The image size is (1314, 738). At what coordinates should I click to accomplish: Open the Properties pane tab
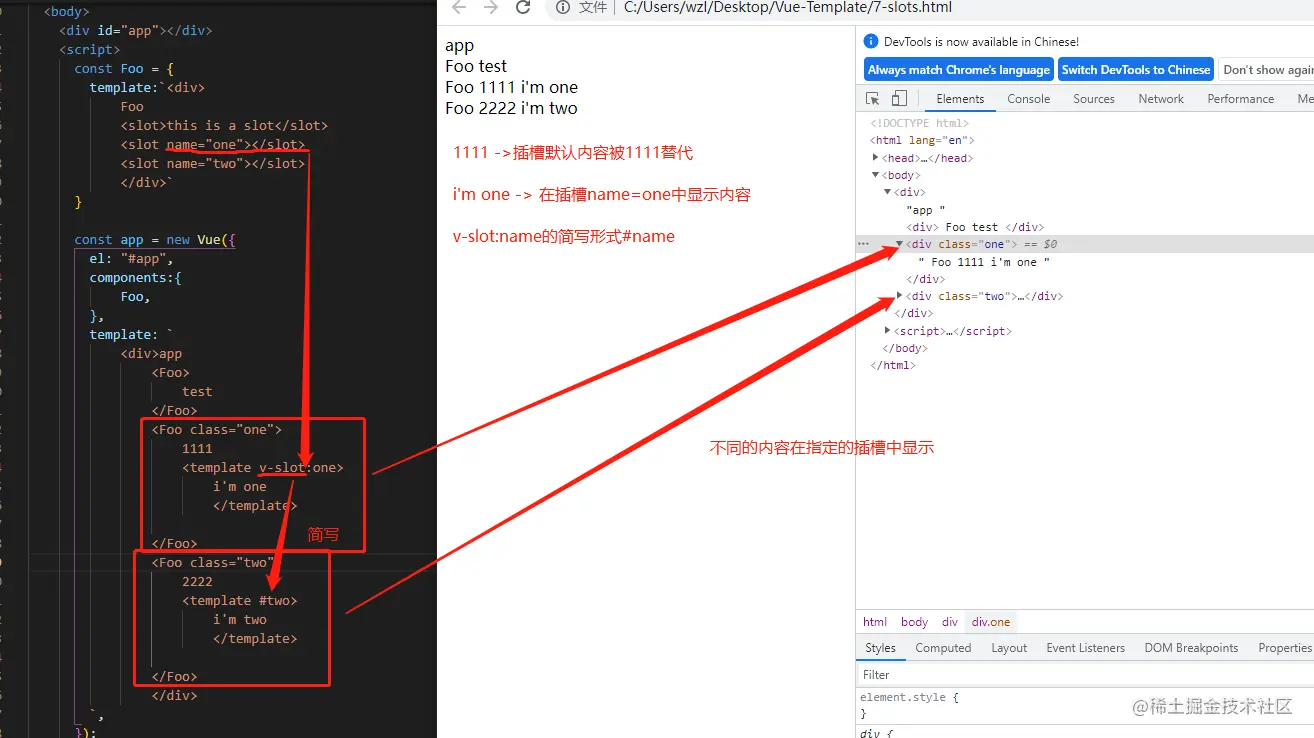pos(1285,648)
